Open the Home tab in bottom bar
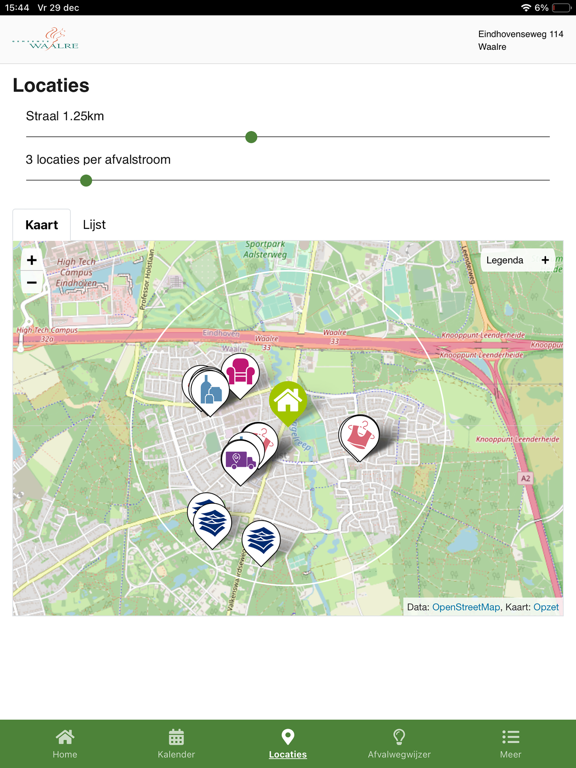576x768 pixels. tap(65, 744)
